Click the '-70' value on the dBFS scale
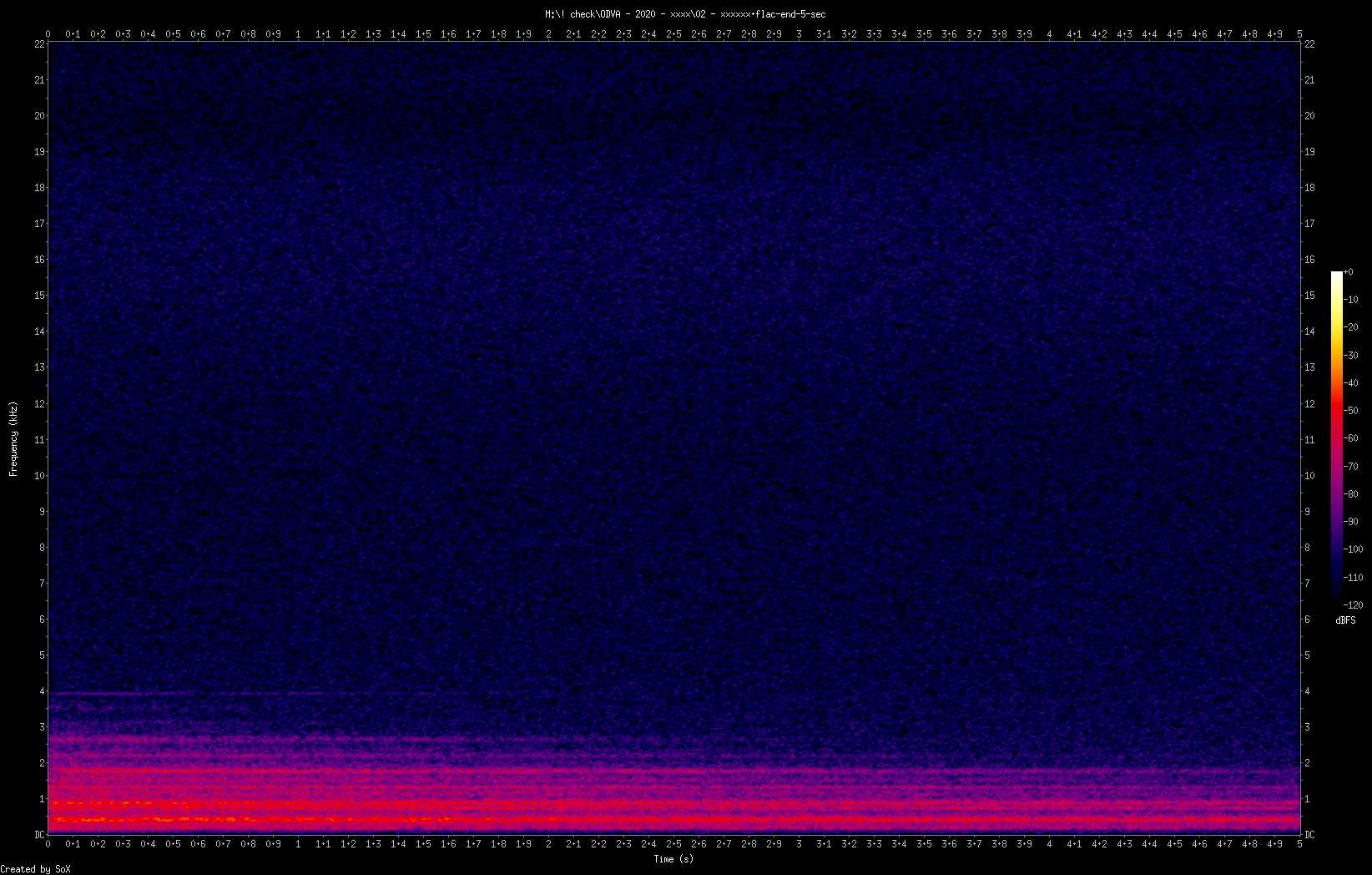1372x875 pixels. click(1351, 467)
